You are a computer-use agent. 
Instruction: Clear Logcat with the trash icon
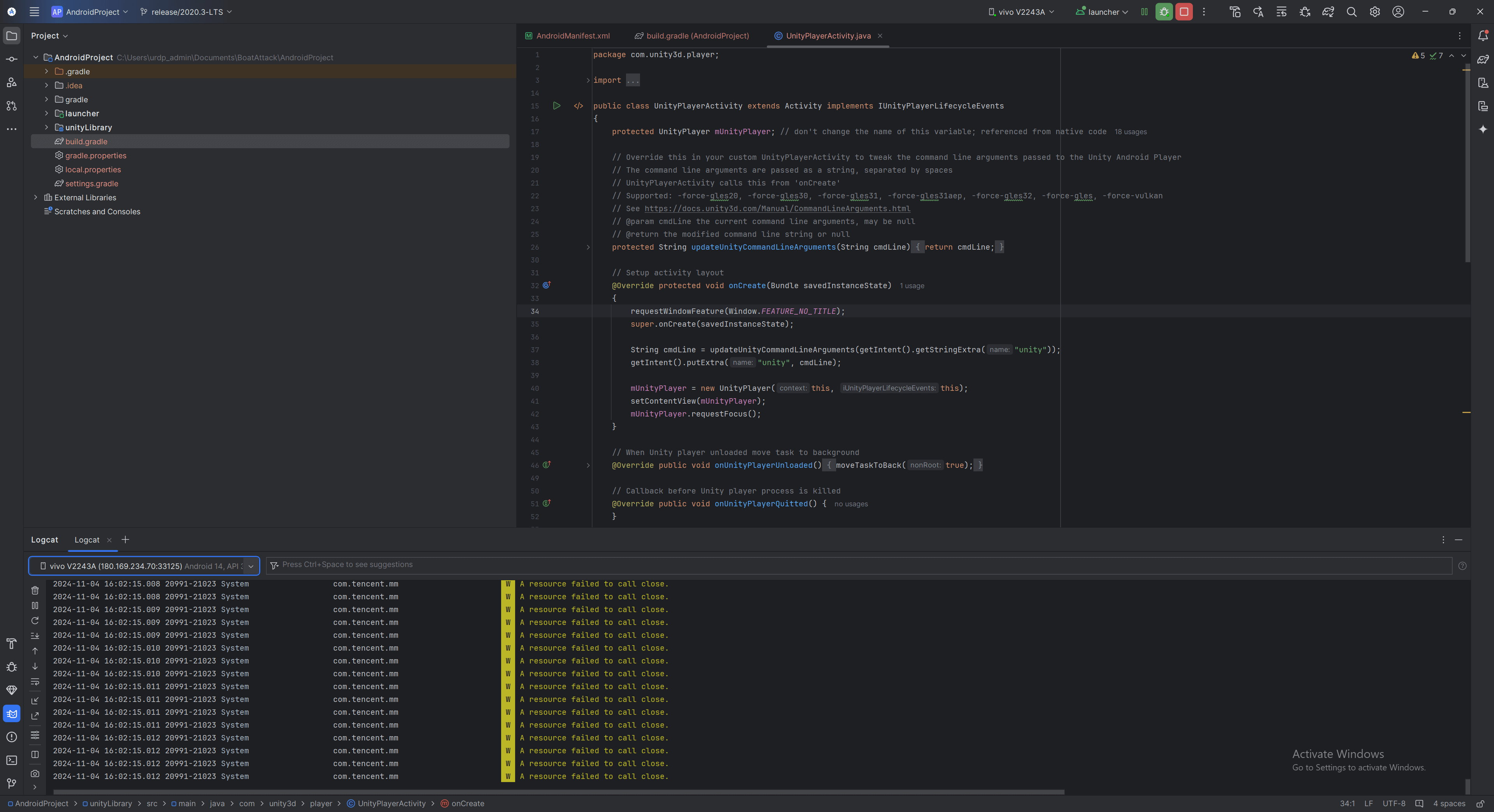pyautogui.click(x=35, y=590)
